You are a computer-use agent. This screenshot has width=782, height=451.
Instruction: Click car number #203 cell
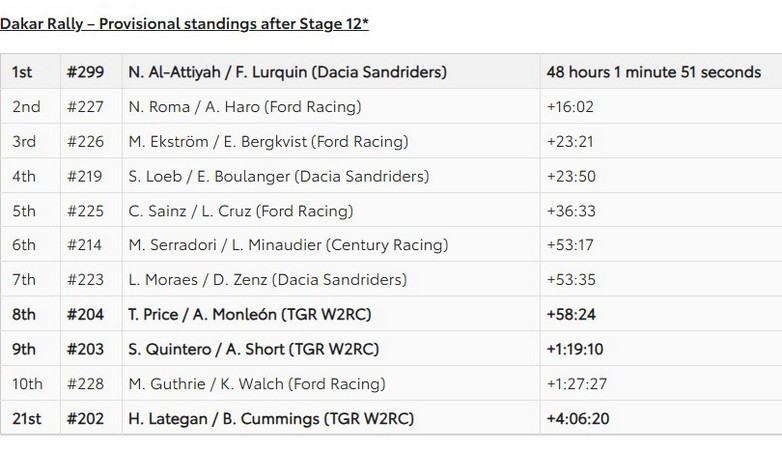click(x=85, y=349)
